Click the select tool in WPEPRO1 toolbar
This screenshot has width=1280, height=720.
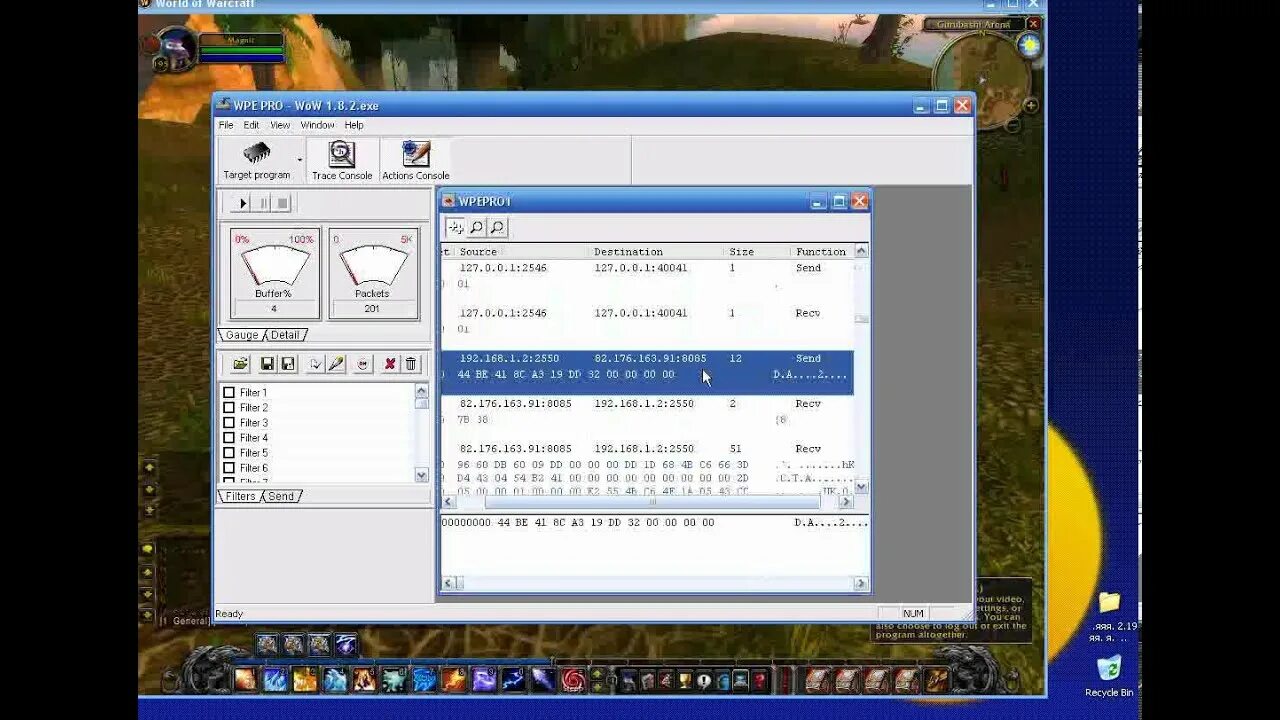click(455, 228)
